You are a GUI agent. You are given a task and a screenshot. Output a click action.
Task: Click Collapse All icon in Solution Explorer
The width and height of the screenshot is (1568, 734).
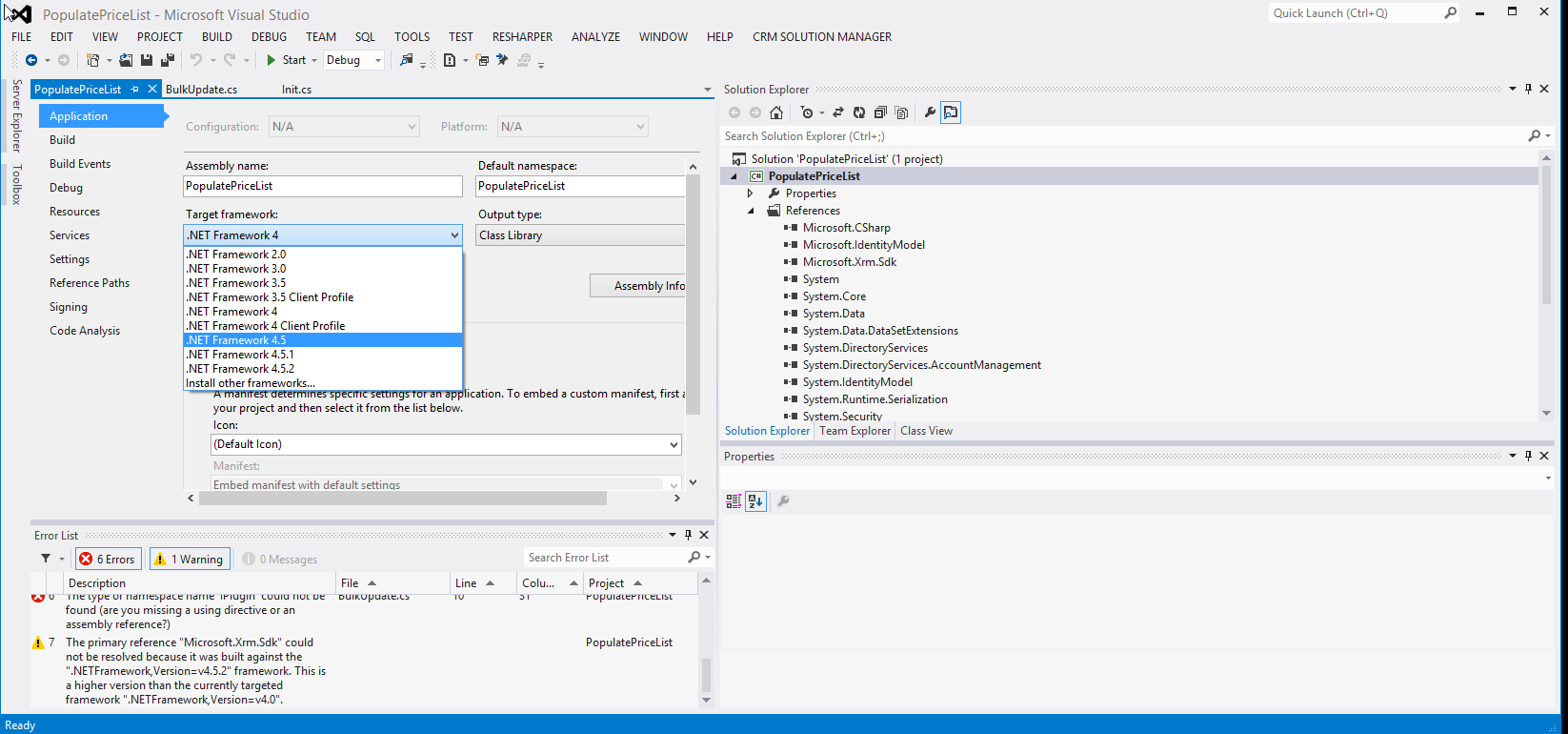(x=880, y=112)
